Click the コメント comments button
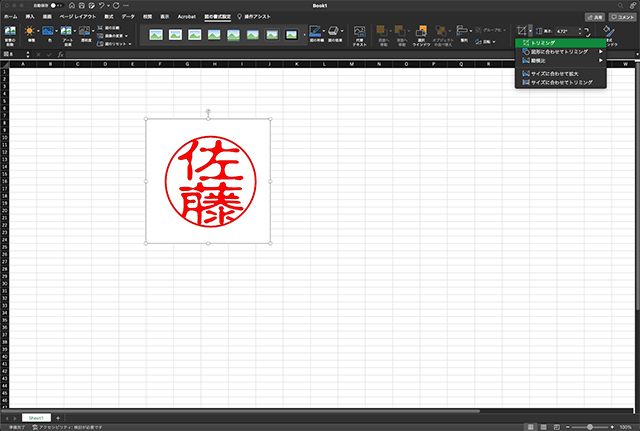This screenshot has width=640, height=431. point(624,17)
